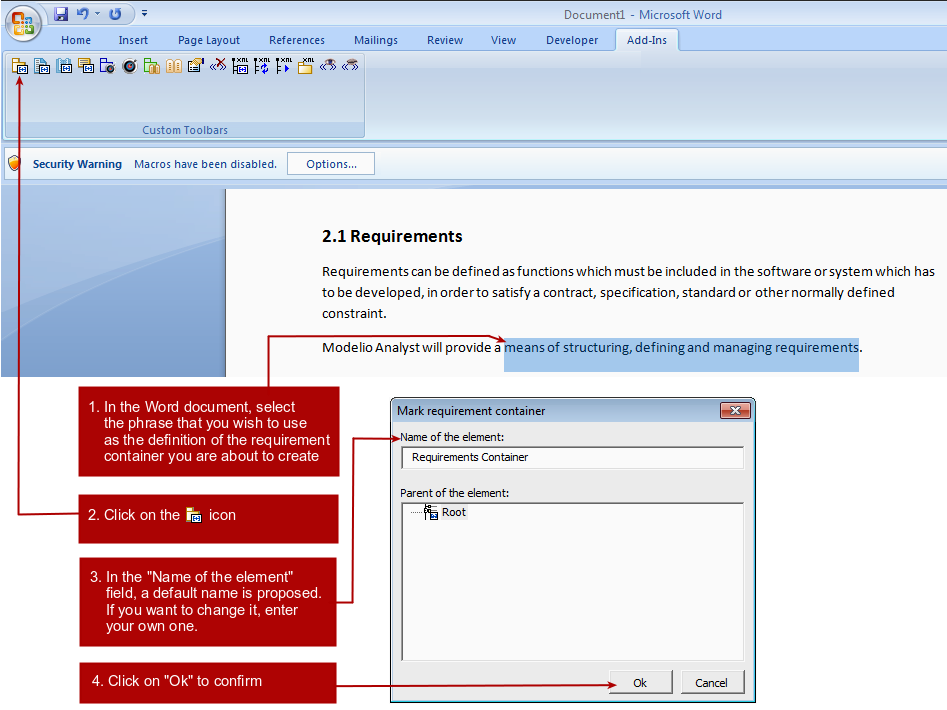Viewport: 947px width, 710px height.
Task: Click the open book dictionary icon
Action: click(174, 66)
